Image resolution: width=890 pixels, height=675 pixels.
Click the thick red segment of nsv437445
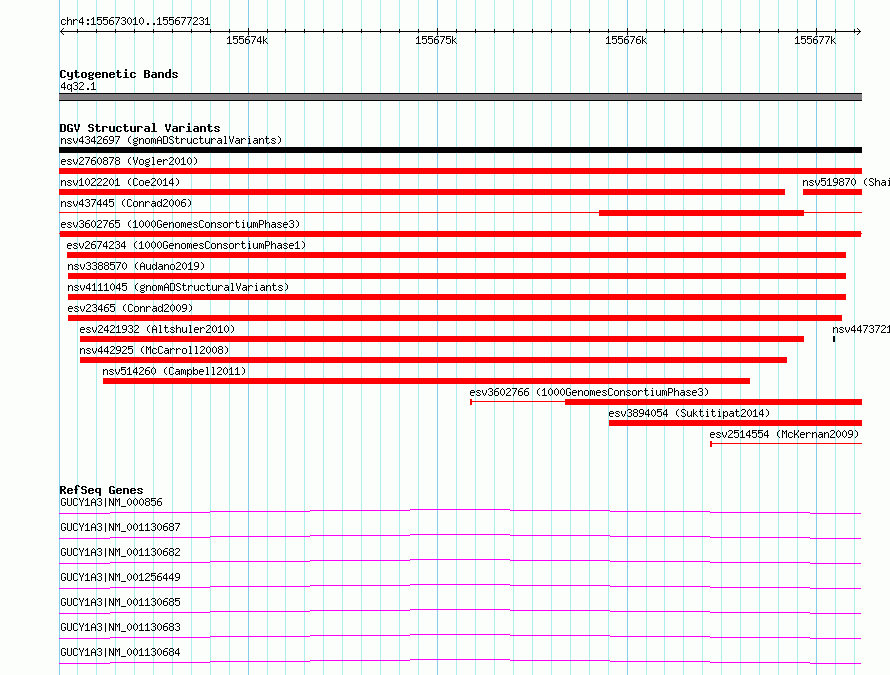(702, 213)
